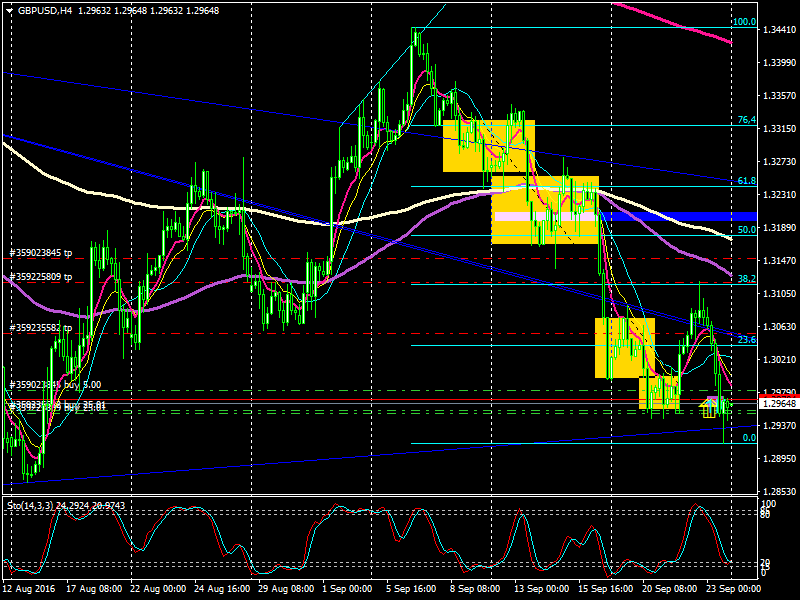Select the pink rectangle inside yellow zone
Image resolution: width=800 pixels, height=600 pixels.
(547, 216)
